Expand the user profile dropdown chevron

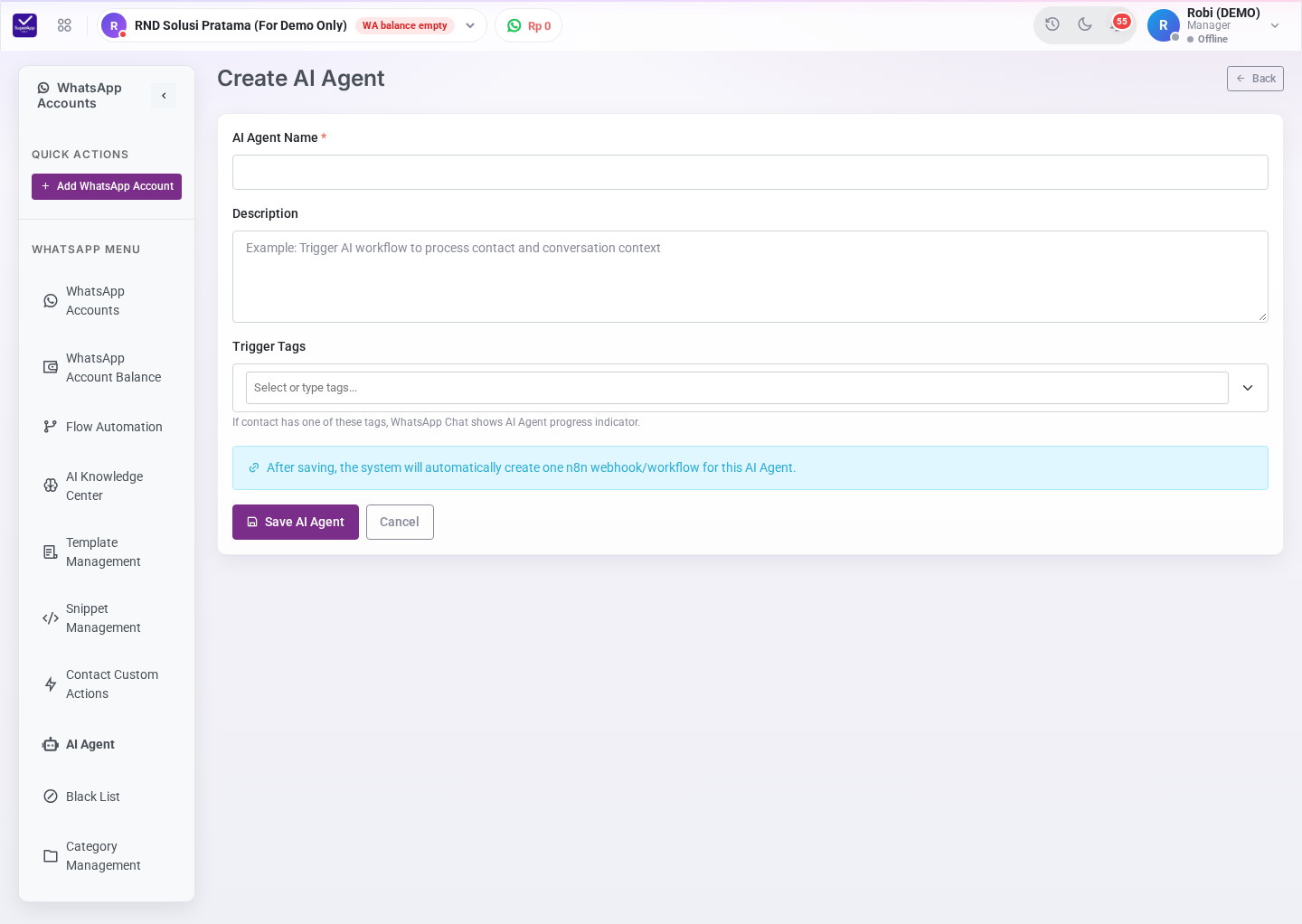point(1275,25)
